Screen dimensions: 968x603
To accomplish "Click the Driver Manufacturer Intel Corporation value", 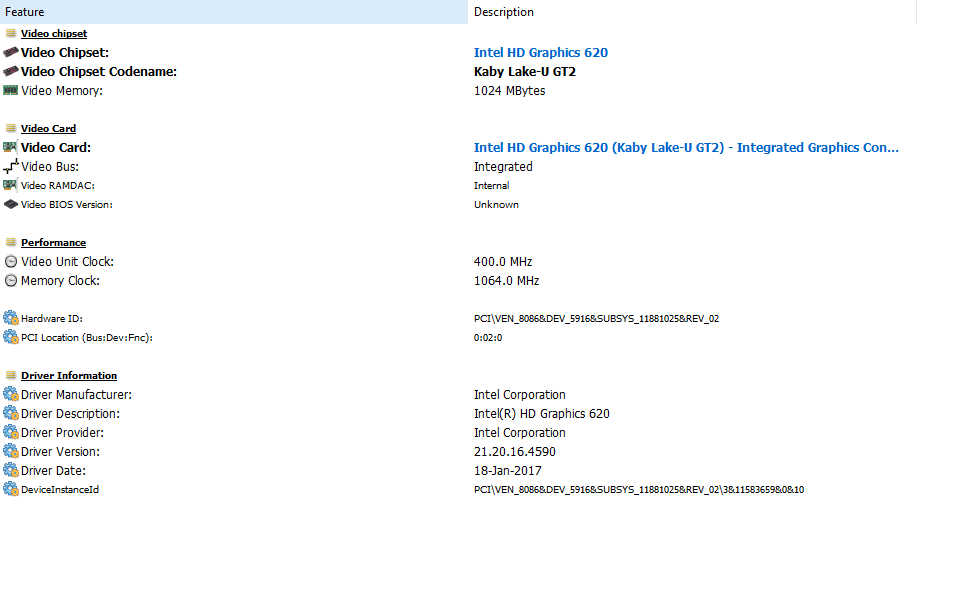I will pyautogui.click(x=520, y=394).
